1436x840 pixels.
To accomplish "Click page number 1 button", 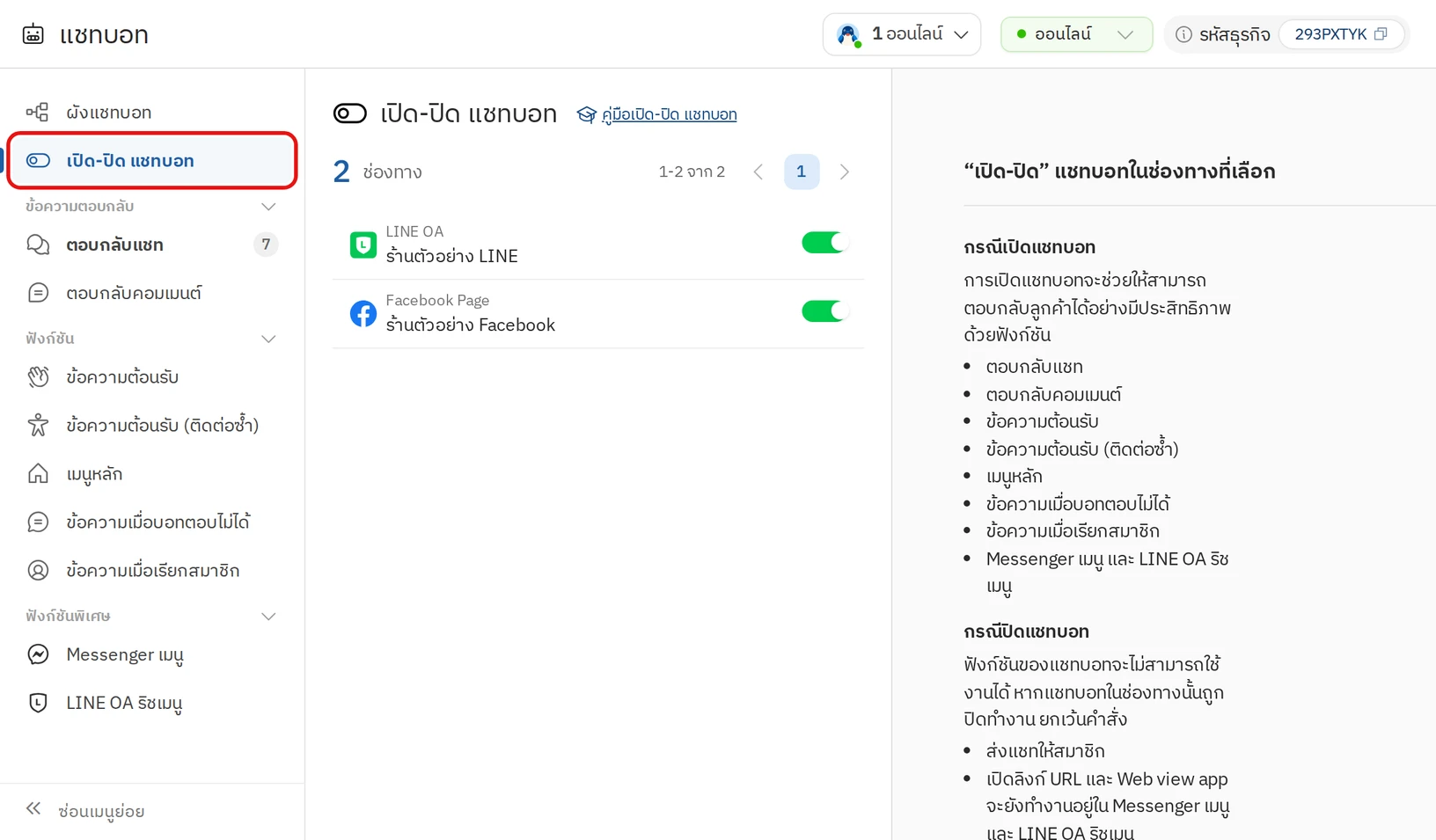I will click(x=801, y=172).
